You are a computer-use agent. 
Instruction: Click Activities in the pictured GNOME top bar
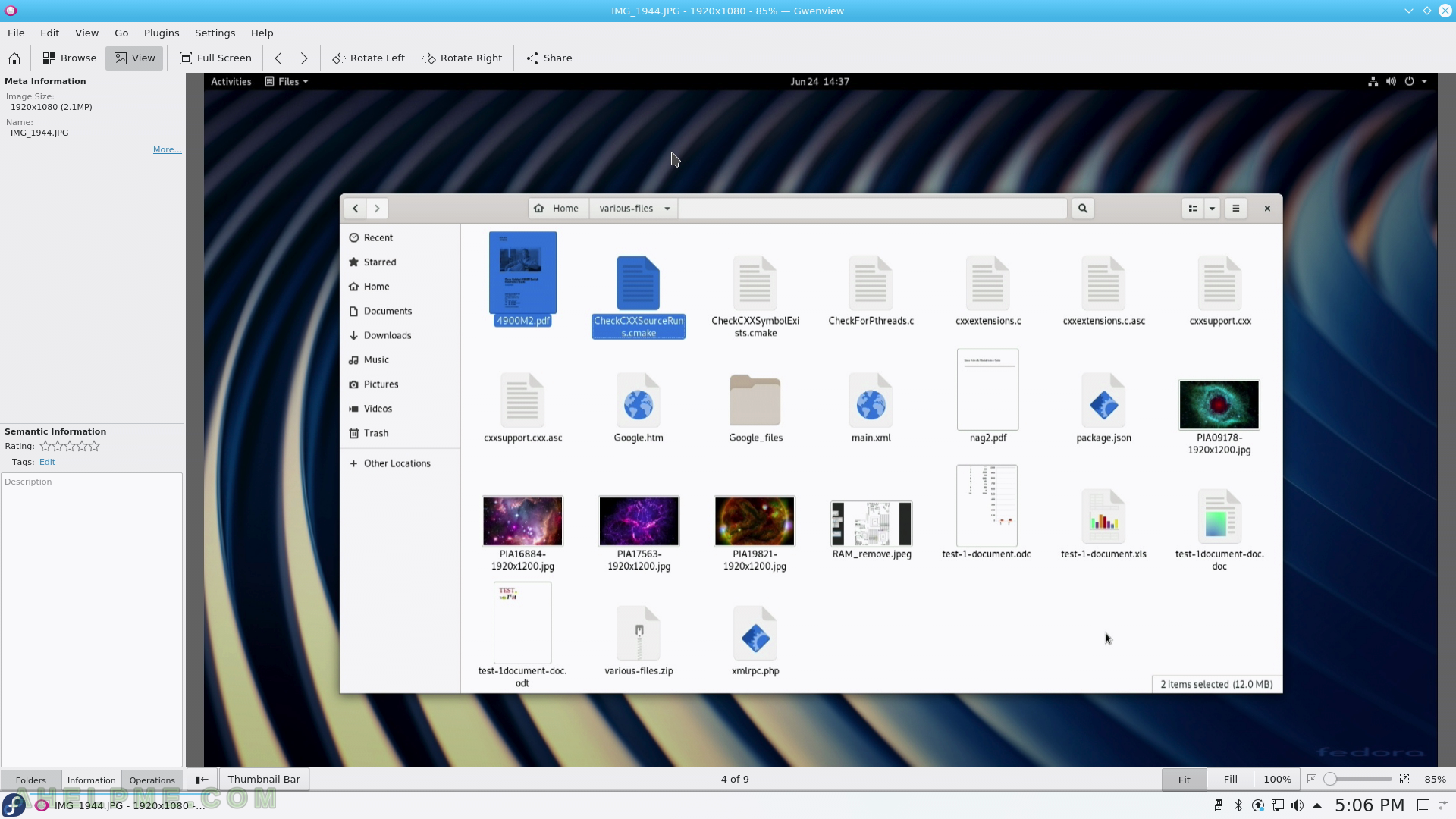(231, 82)
